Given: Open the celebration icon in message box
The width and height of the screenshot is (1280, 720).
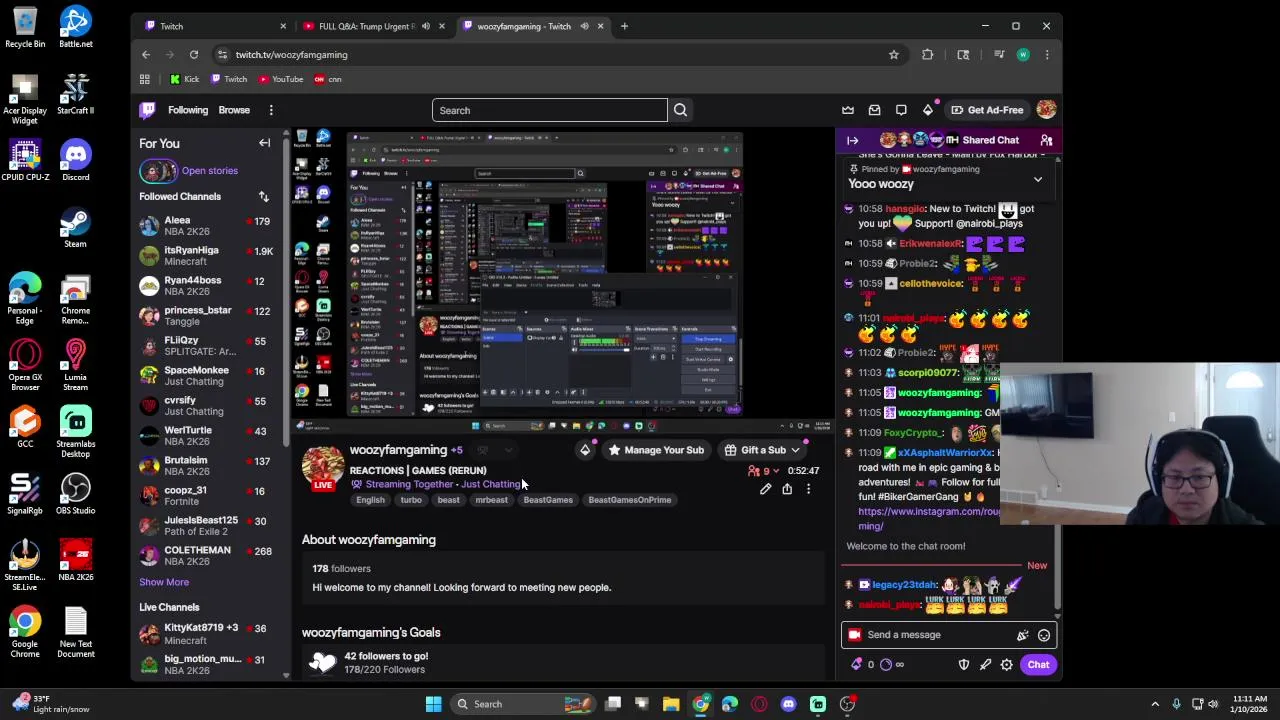Looking at the screenshot, I should coord(1022,635).
